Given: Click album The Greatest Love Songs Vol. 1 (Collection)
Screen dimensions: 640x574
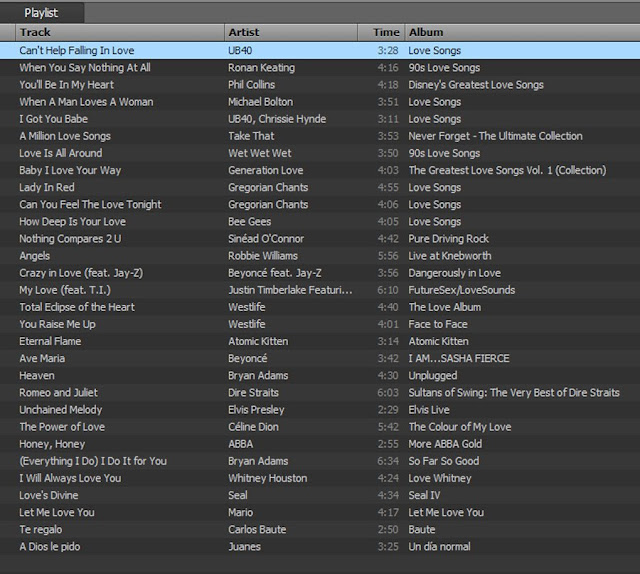Looking at the screenshot, I should (508, 170).
